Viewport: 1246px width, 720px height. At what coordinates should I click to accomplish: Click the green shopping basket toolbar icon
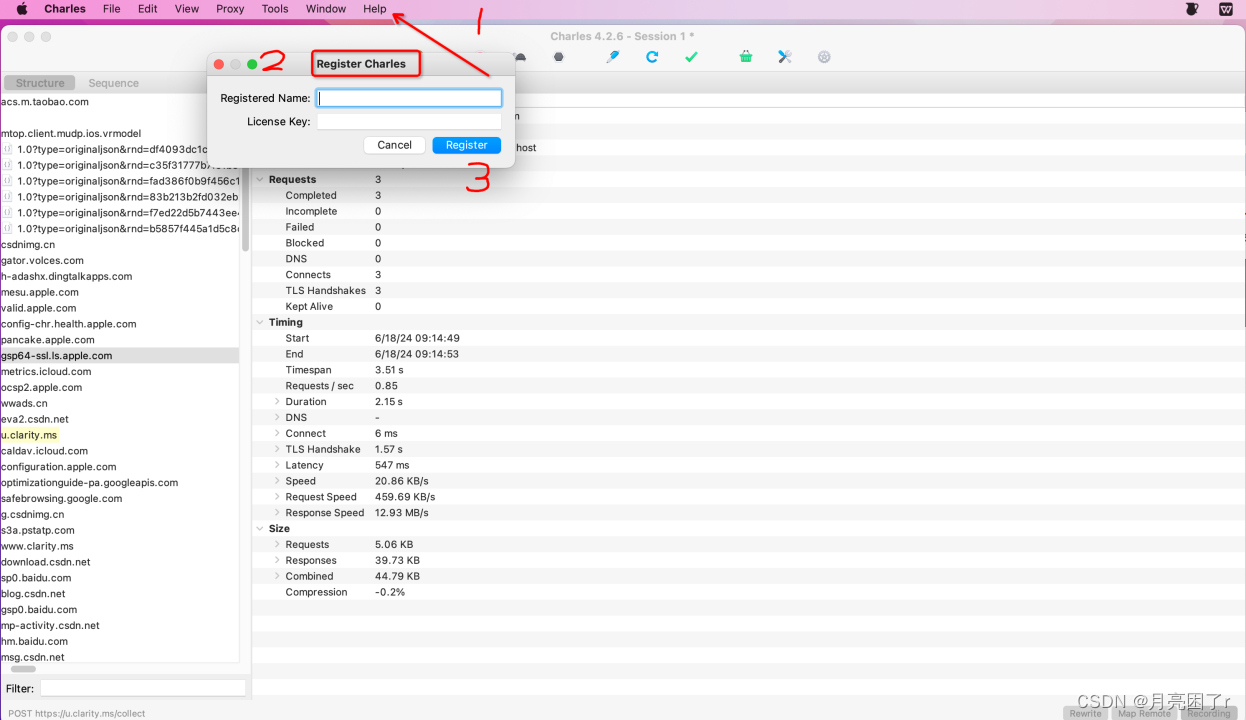[x=746, y=57]
